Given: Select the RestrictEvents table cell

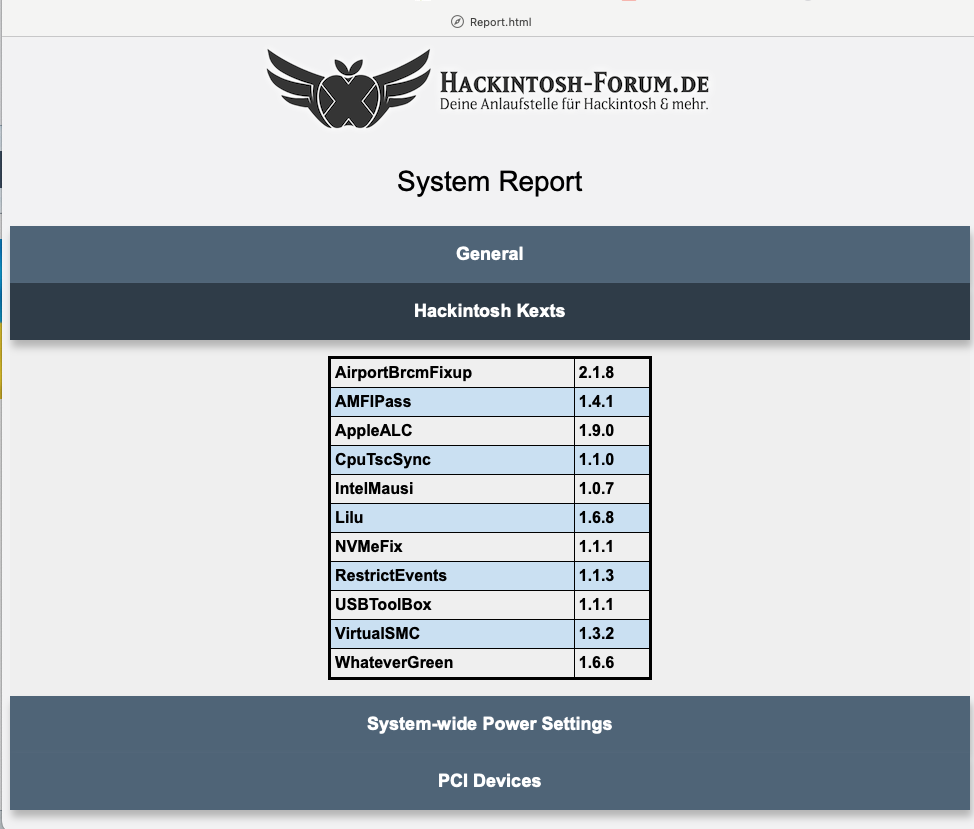Looking at the screenshot, I should [452, 576].
